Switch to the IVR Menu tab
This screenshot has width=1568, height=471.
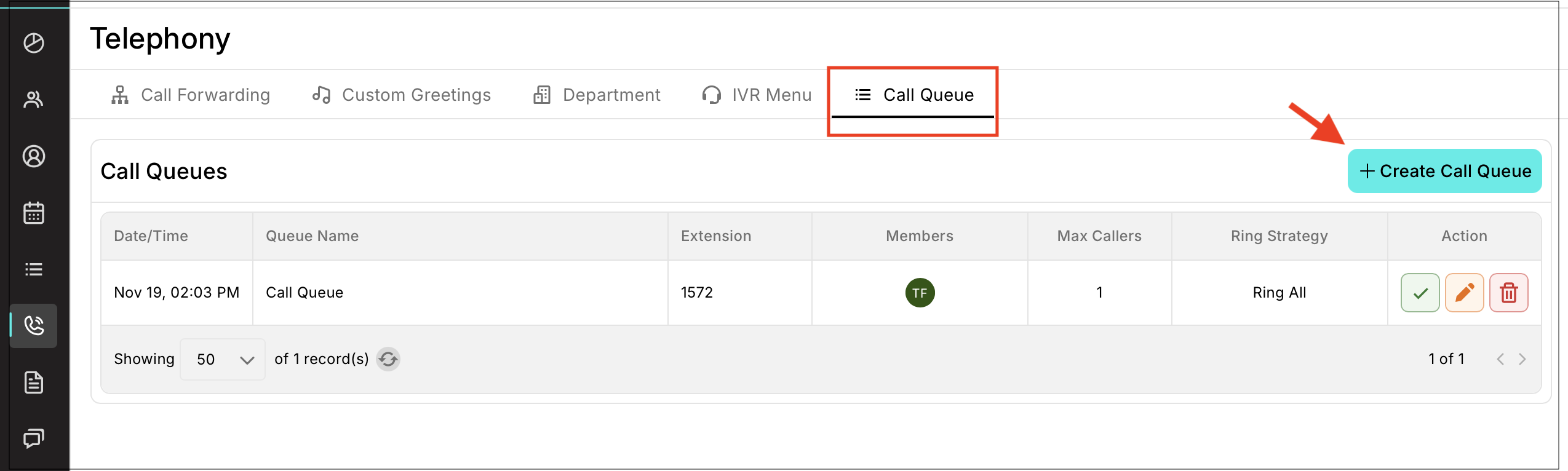[x=757, y=95]
